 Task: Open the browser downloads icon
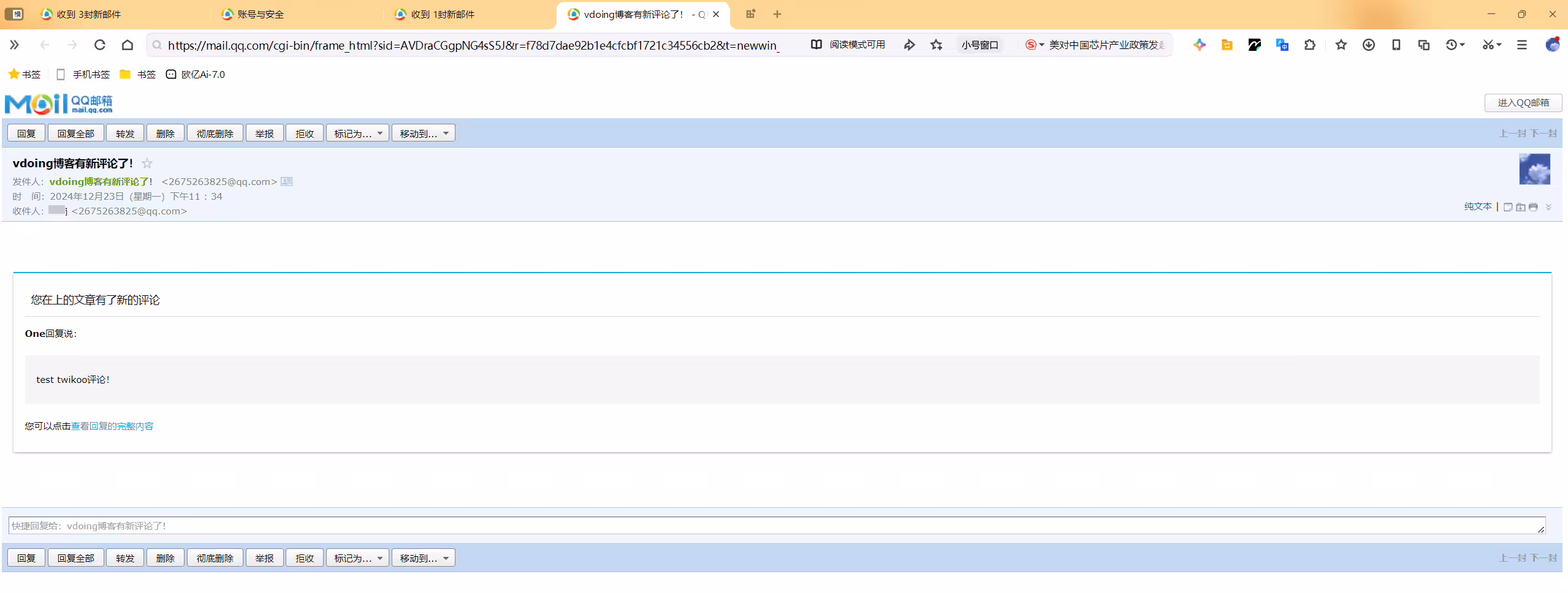pos(1368,45)
